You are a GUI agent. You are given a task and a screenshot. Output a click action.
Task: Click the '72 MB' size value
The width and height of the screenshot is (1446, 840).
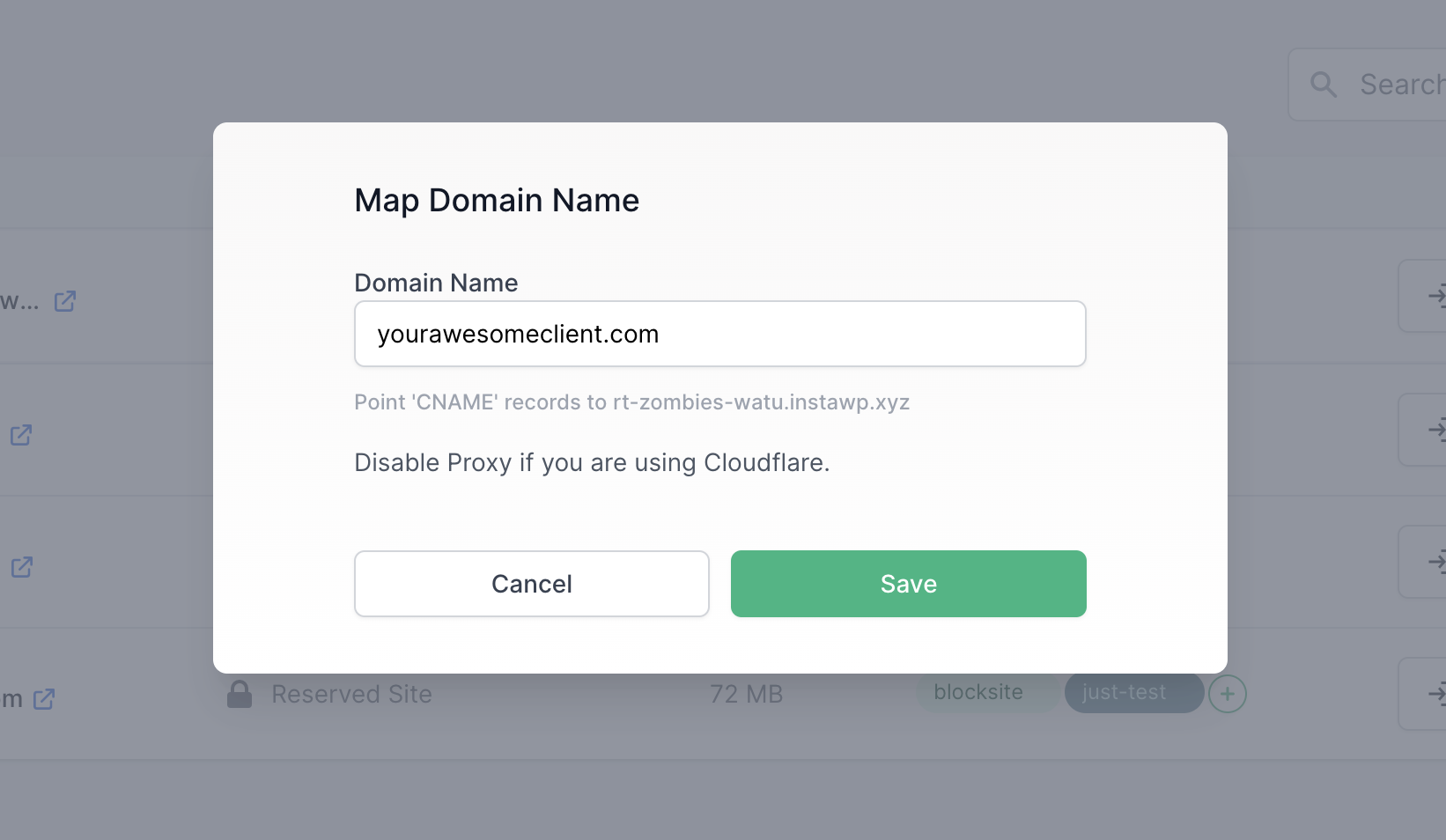[747, 694]
